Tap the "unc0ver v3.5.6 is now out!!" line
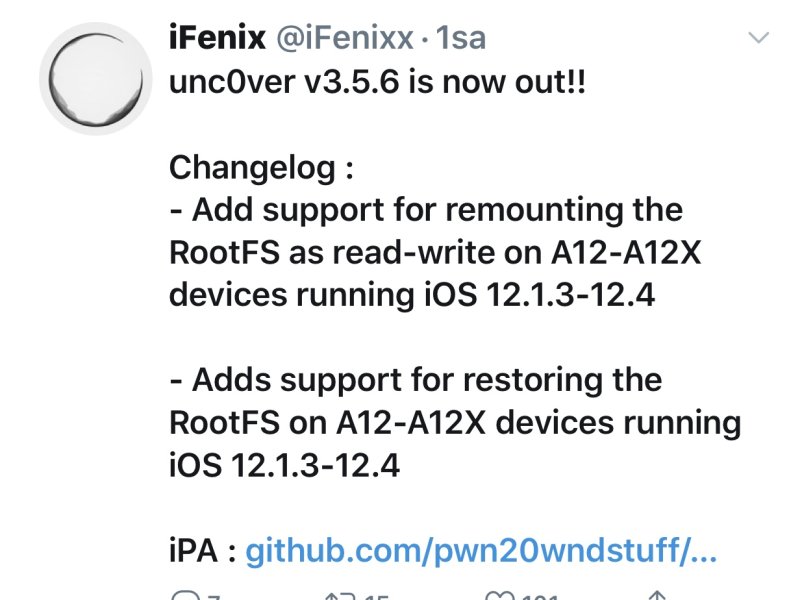The height and width of the screenshot is (600, 802). click(x=377, y=83)
